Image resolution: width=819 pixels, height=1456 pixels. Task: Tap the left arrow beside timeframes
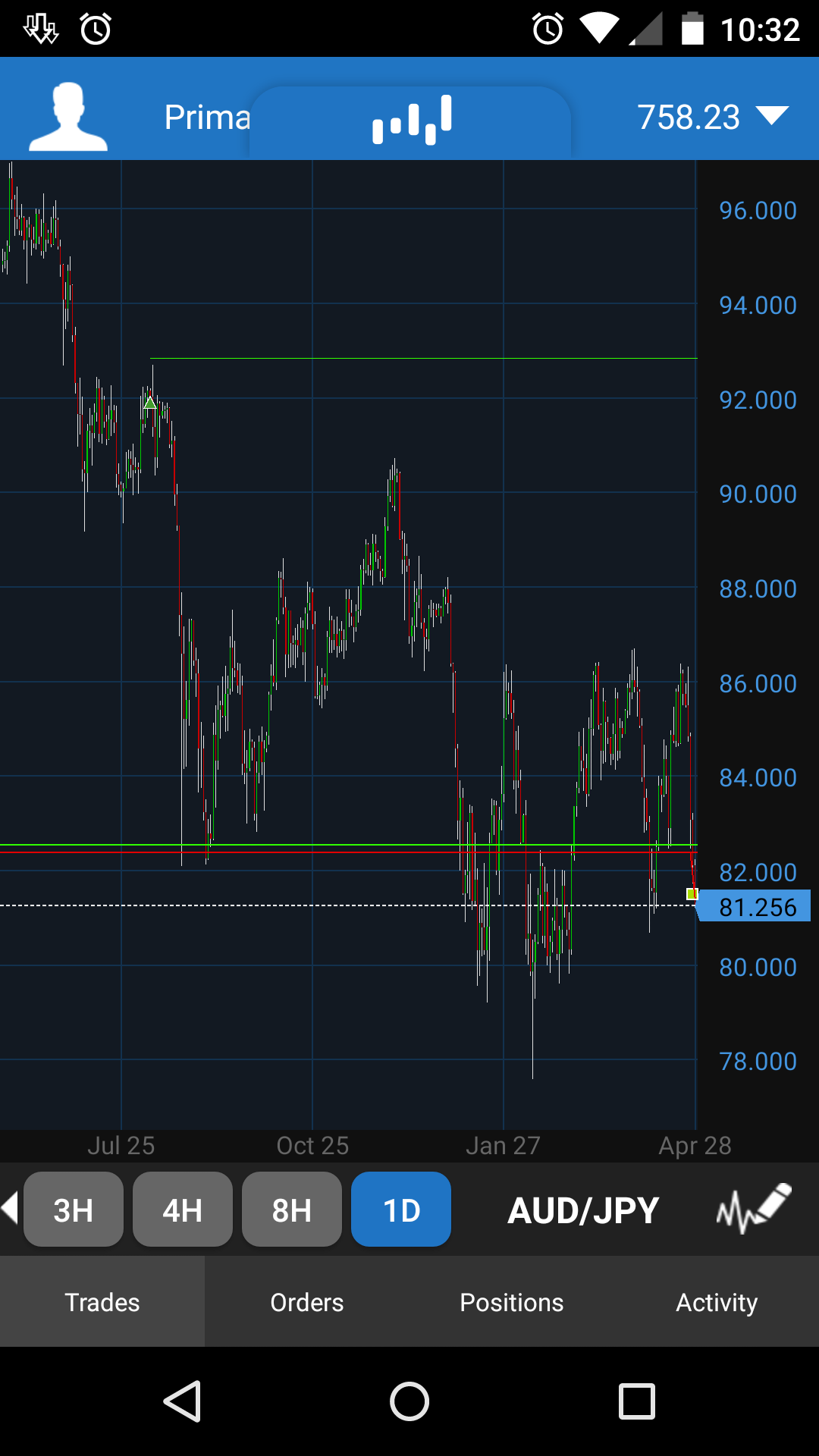pyautogui.click(x=10, y=1208)
